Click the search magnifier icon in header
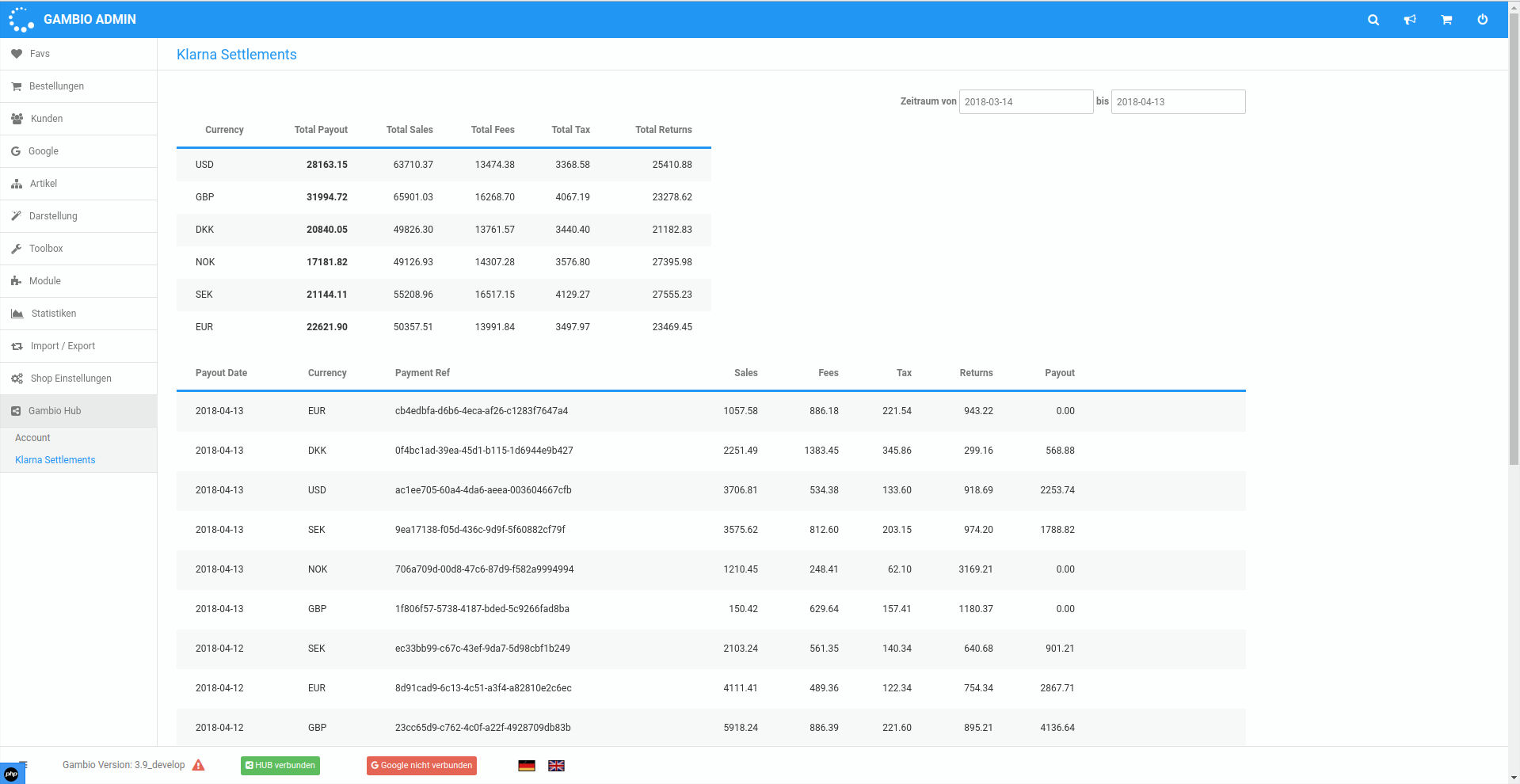 [1373, 20]
